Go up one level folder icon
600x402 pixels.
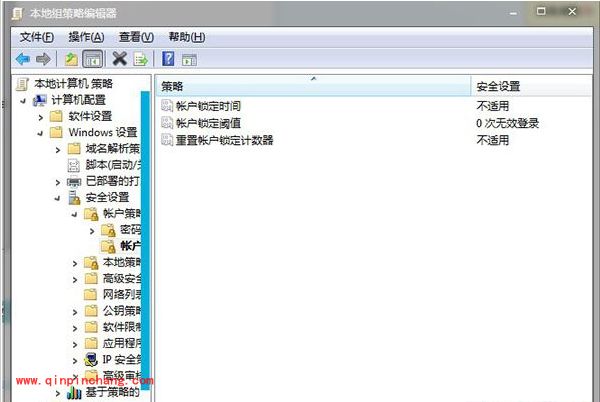click(71, 59)
